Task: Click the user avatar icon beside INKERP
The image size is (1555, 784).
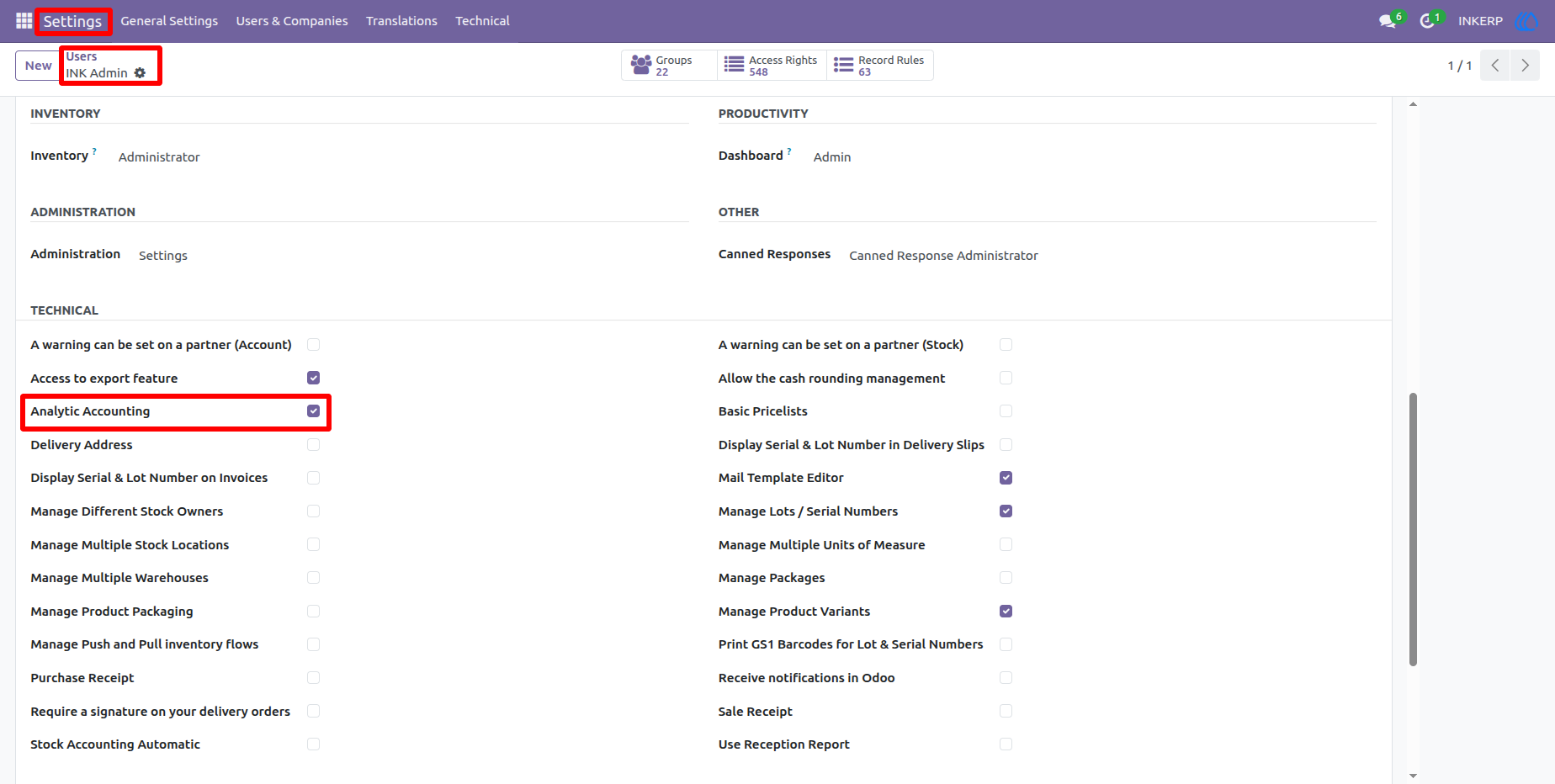Action: [x=1526, y=21]
